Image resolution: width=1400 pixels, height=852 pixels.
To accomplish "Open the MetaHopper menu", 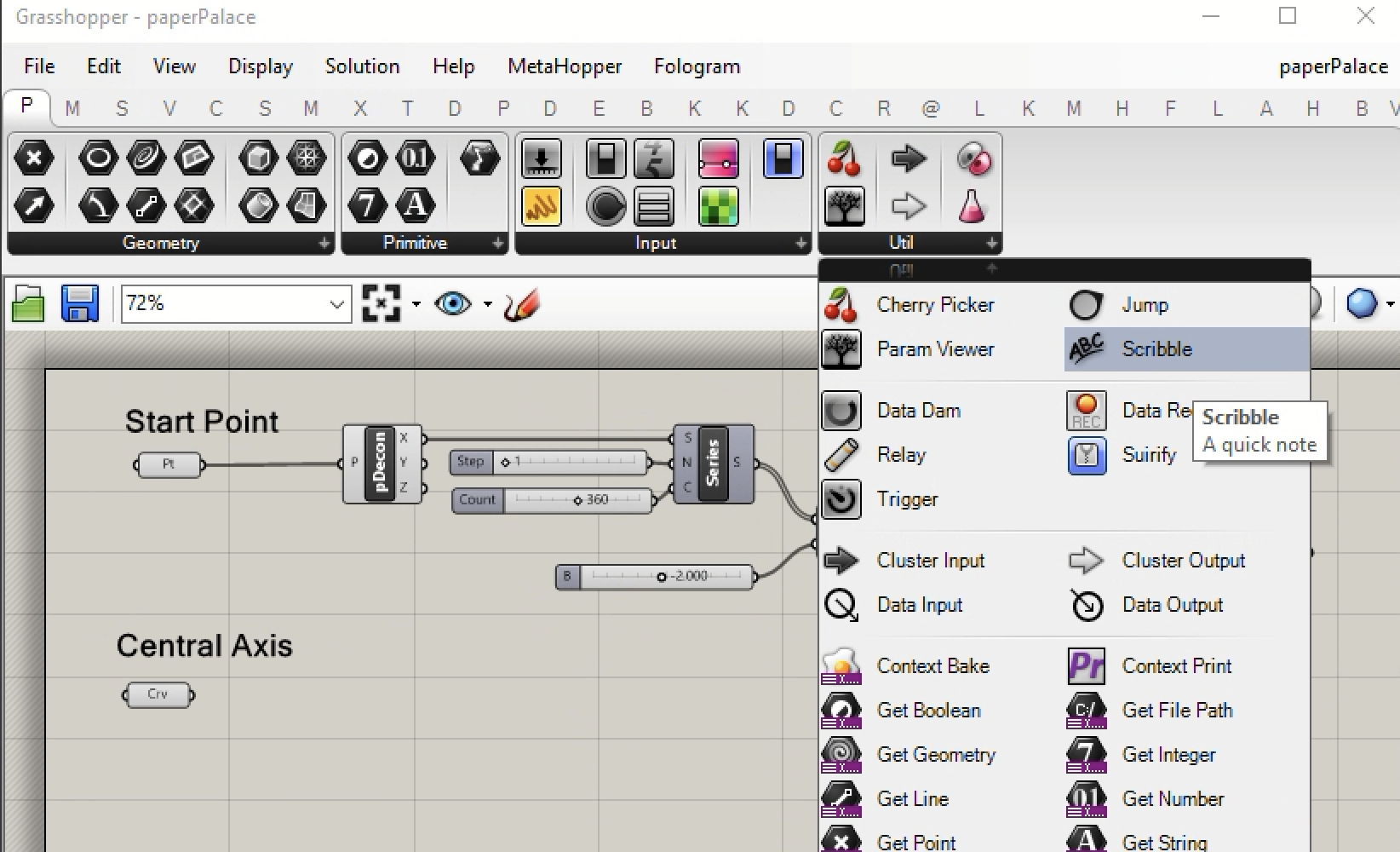I will pyautogui.click(x=565, y=66).
